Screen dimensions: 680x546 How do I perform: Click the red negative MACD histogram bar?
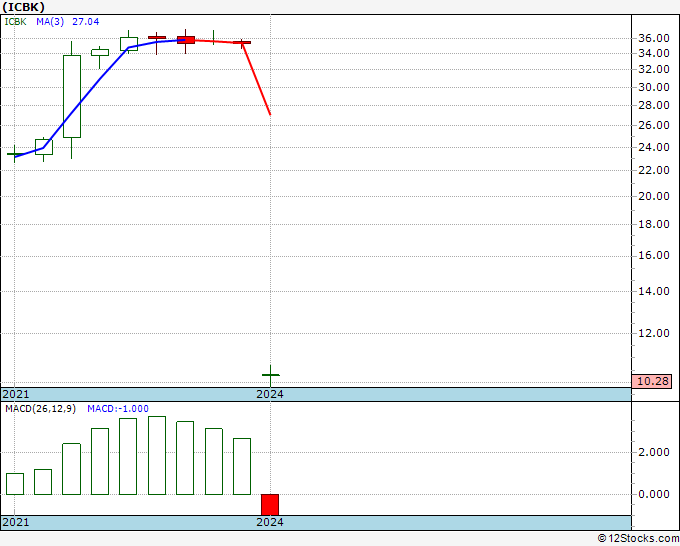(270, 505)
